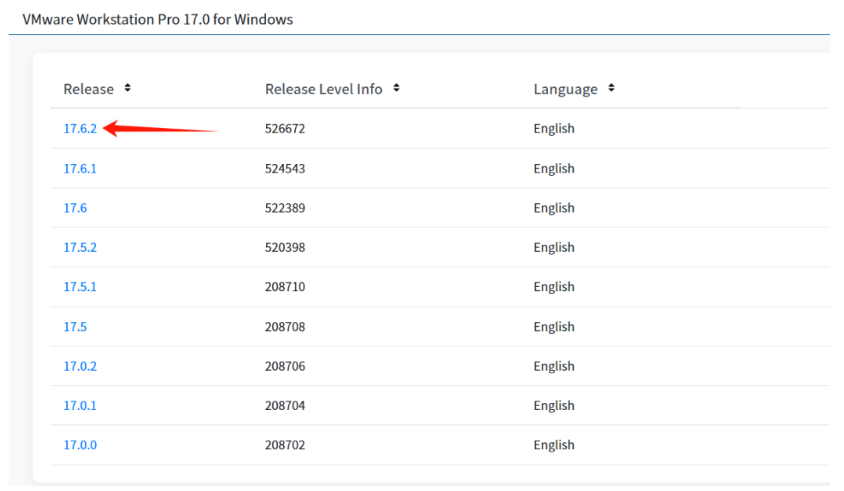Sort table by Language column arrows

(x=611, y=88)
